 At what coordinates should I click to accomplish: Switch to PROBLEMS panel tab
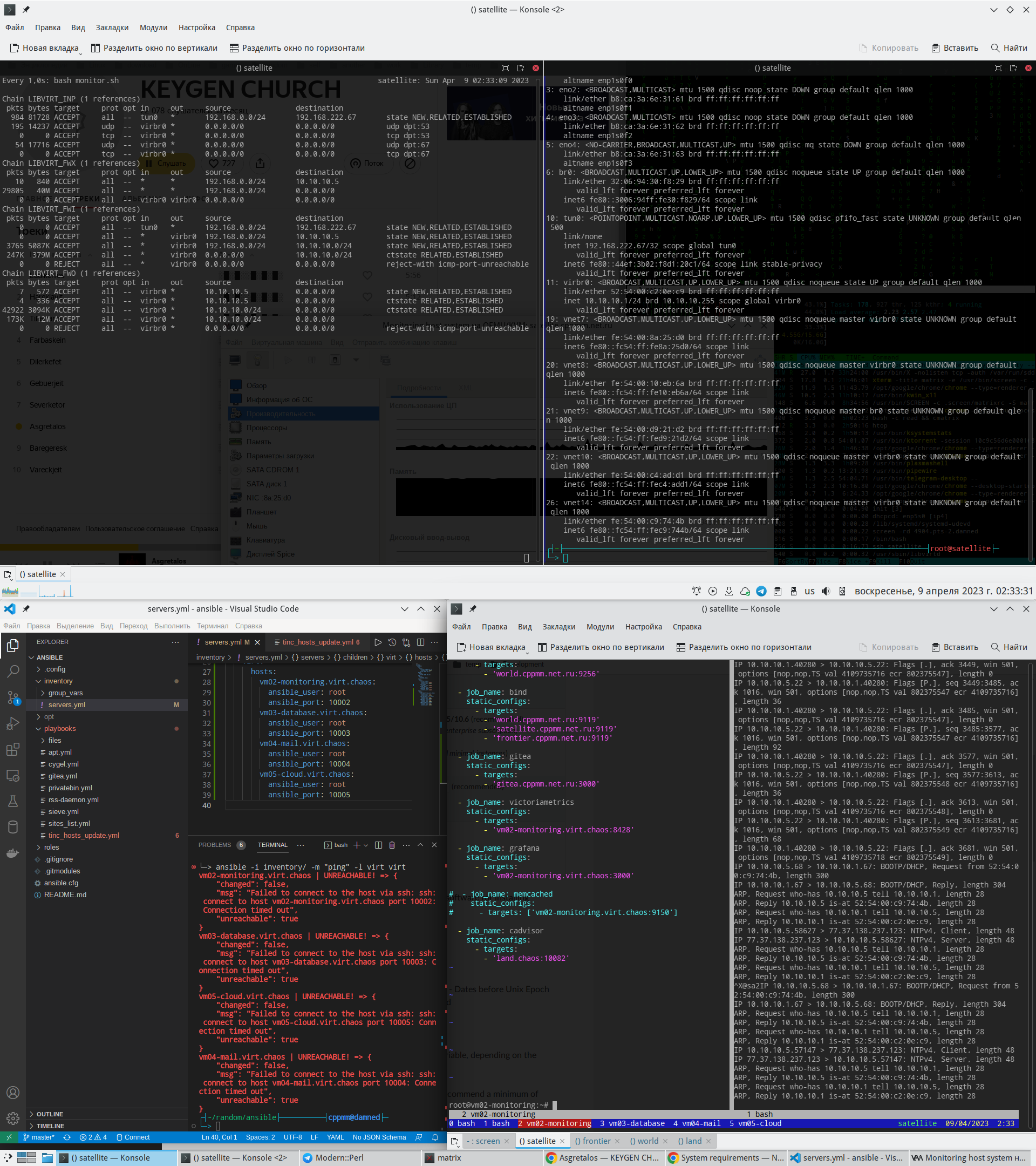click(x=215, y=845)
